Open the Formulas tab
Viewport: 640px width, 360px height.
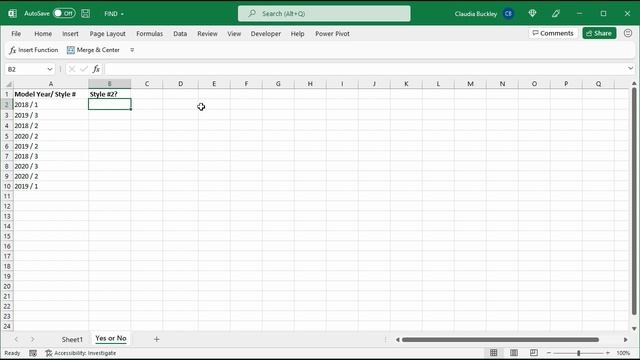[149, 34]
